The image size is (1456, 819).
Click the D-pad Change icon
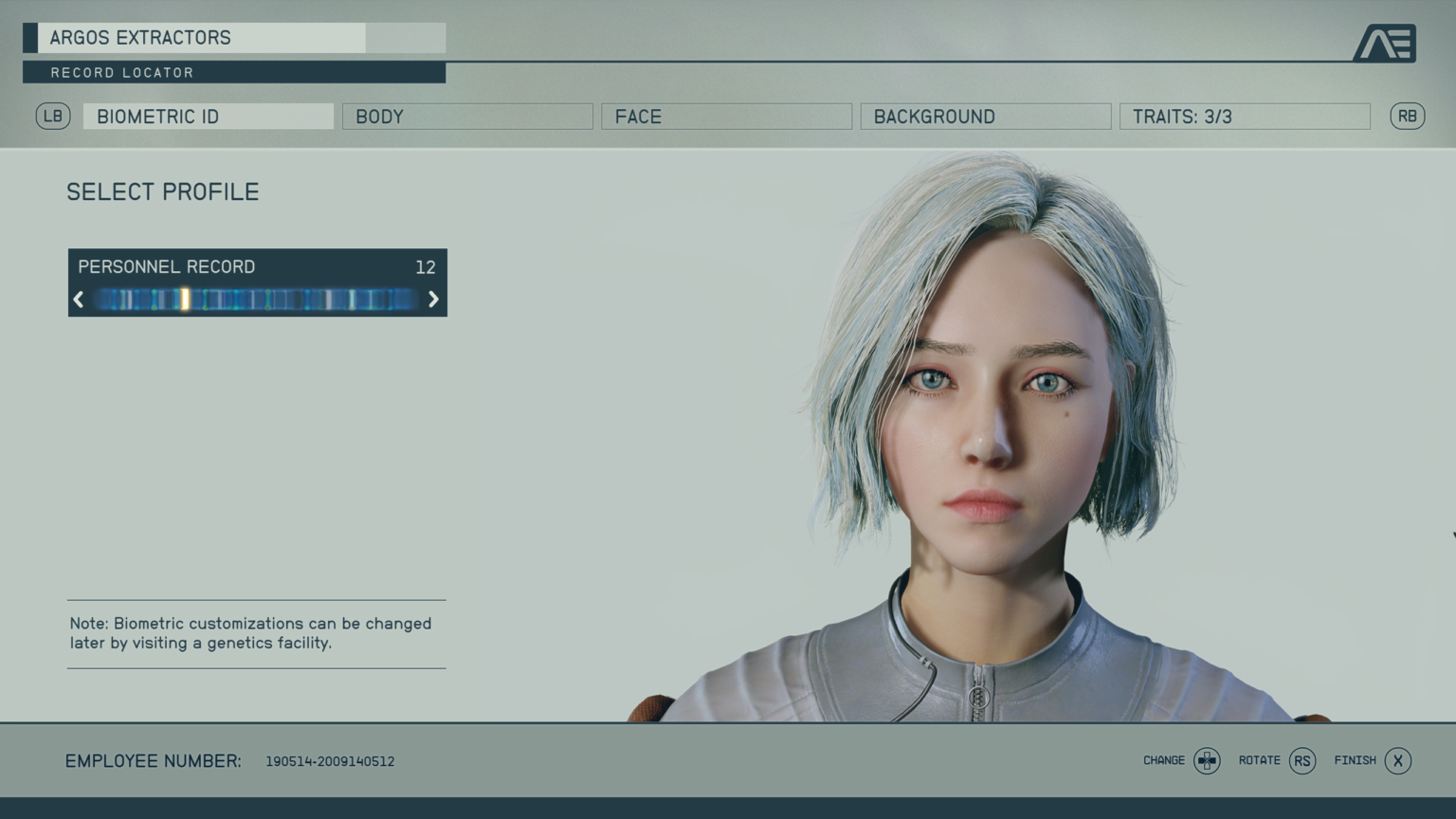click(1208, 761)
